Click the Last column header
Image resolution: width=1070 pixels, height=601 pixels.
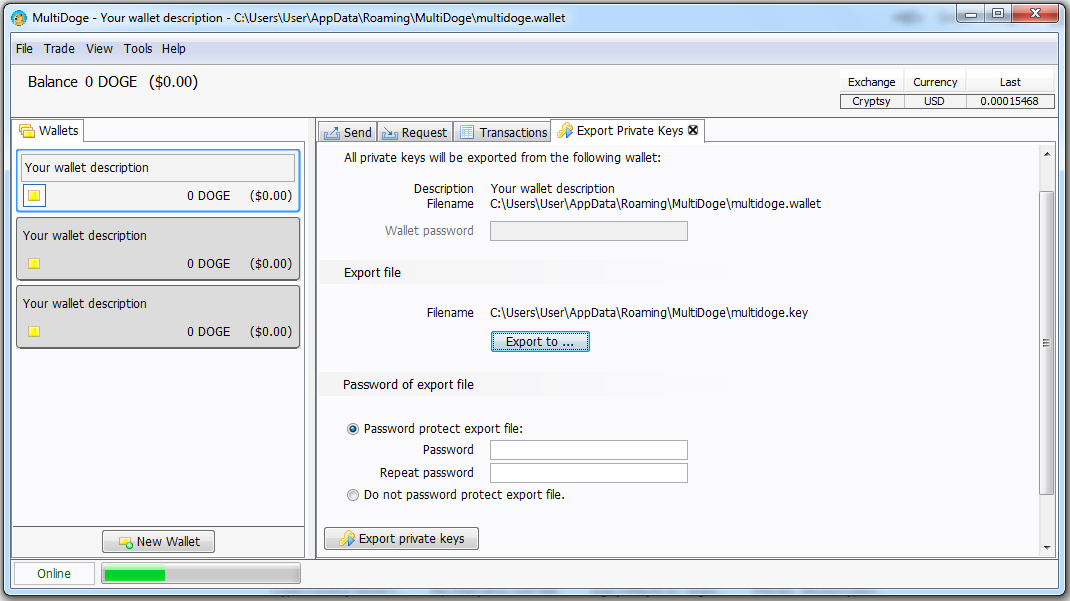(1010, 82)
